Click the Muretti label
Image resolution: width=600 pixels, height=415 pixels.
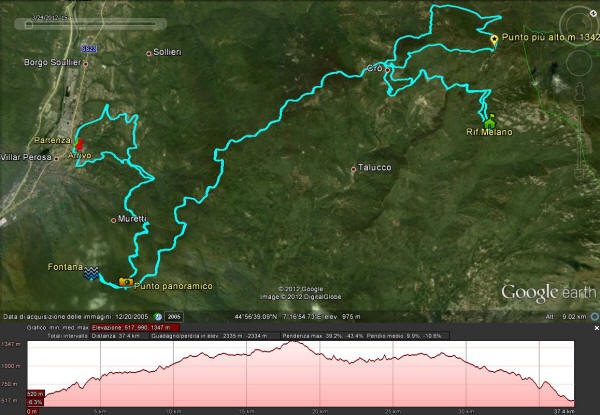[132, 219]
